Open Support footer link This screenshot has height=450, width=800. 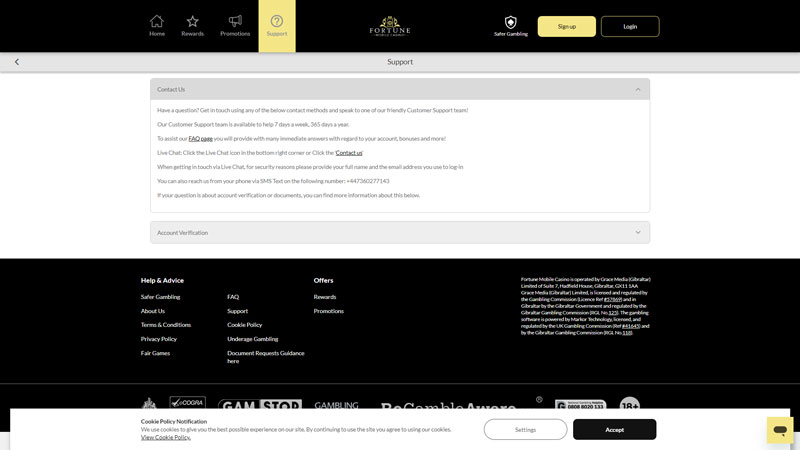[x=237, y=311]
